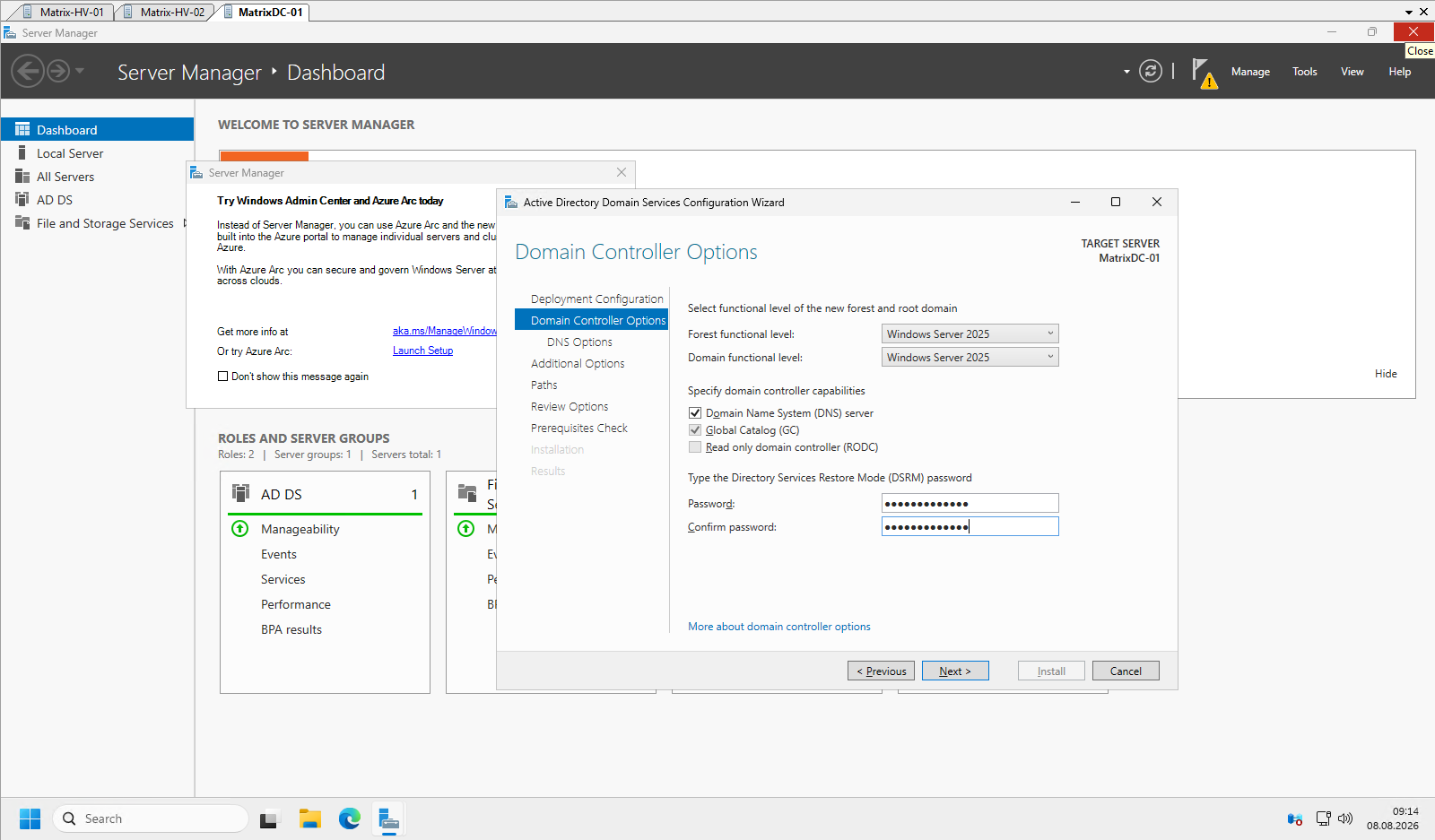Open Events in AD DS tile
The height and width of the screenshot is (840, 1435).
tap(278, 554)
